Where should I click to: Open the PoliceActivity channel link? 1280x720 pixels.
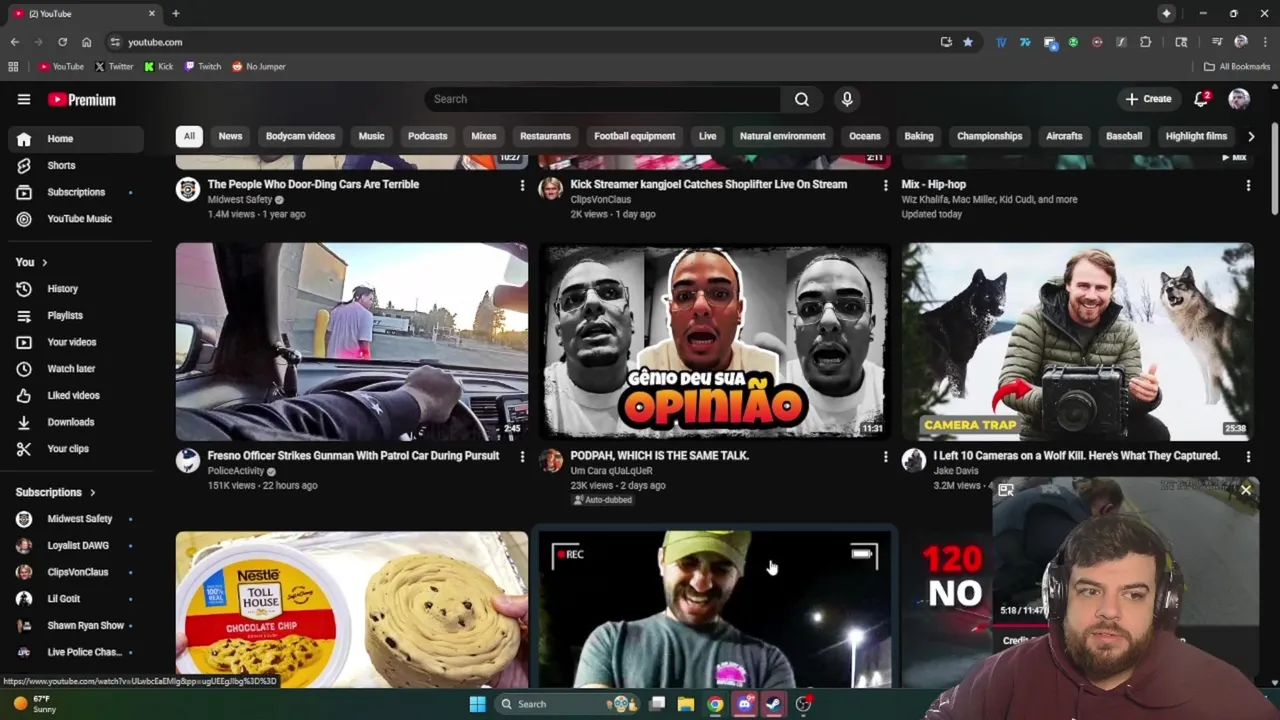[236, 471]
